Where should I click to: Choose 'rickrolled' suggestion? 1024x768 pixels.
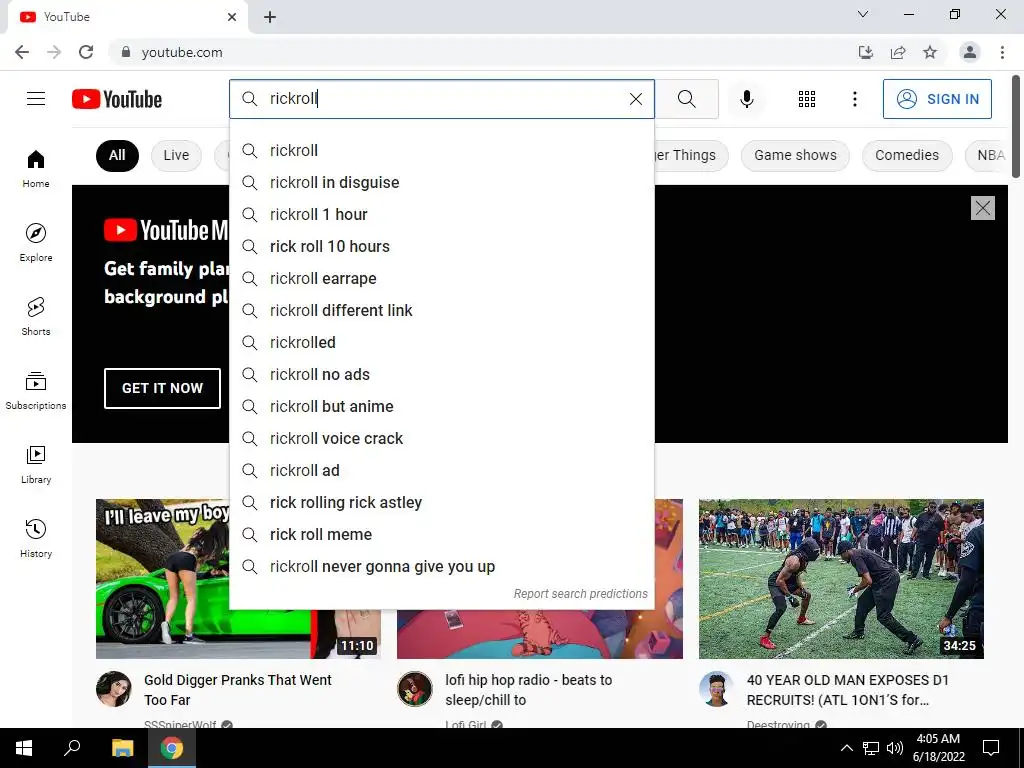tap(441, 342)
